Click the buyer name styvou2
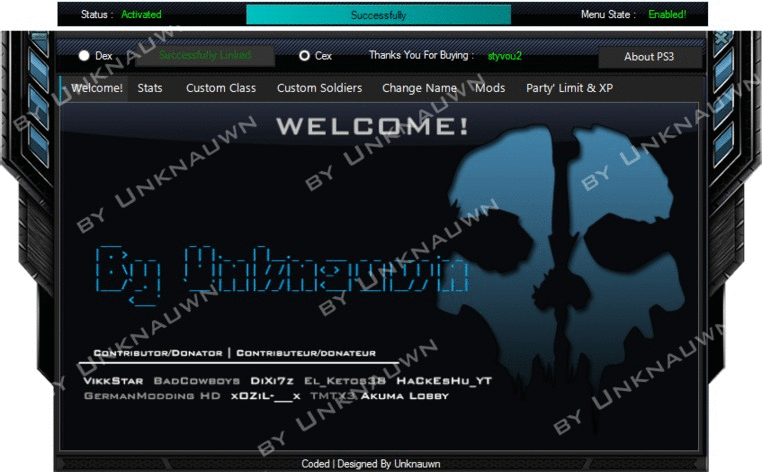Screen dimensions: 762x472 (x=504, y=56)
